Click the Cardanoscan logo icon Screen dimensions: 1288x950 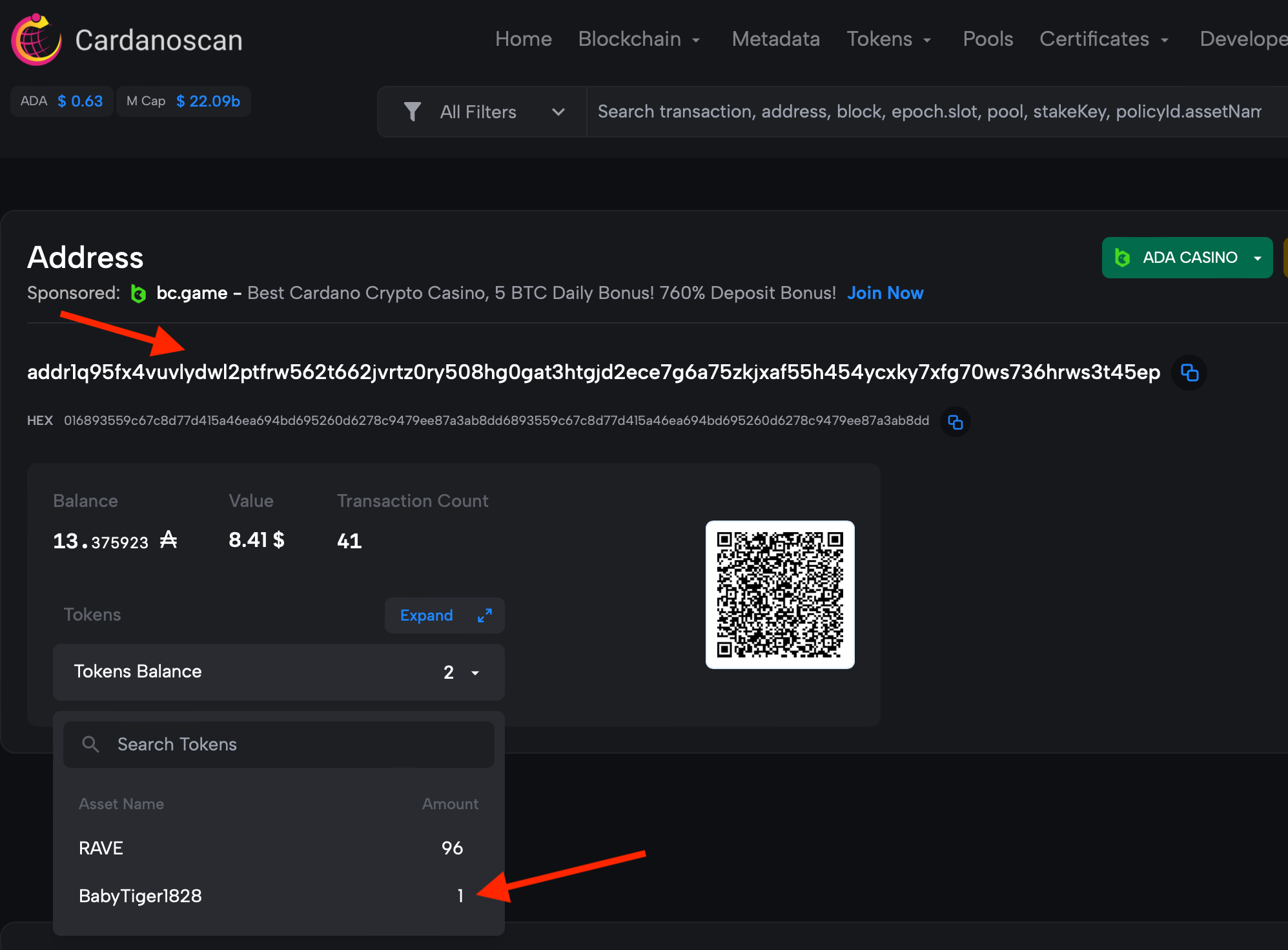pyautogui.click(x=36, y=39)
